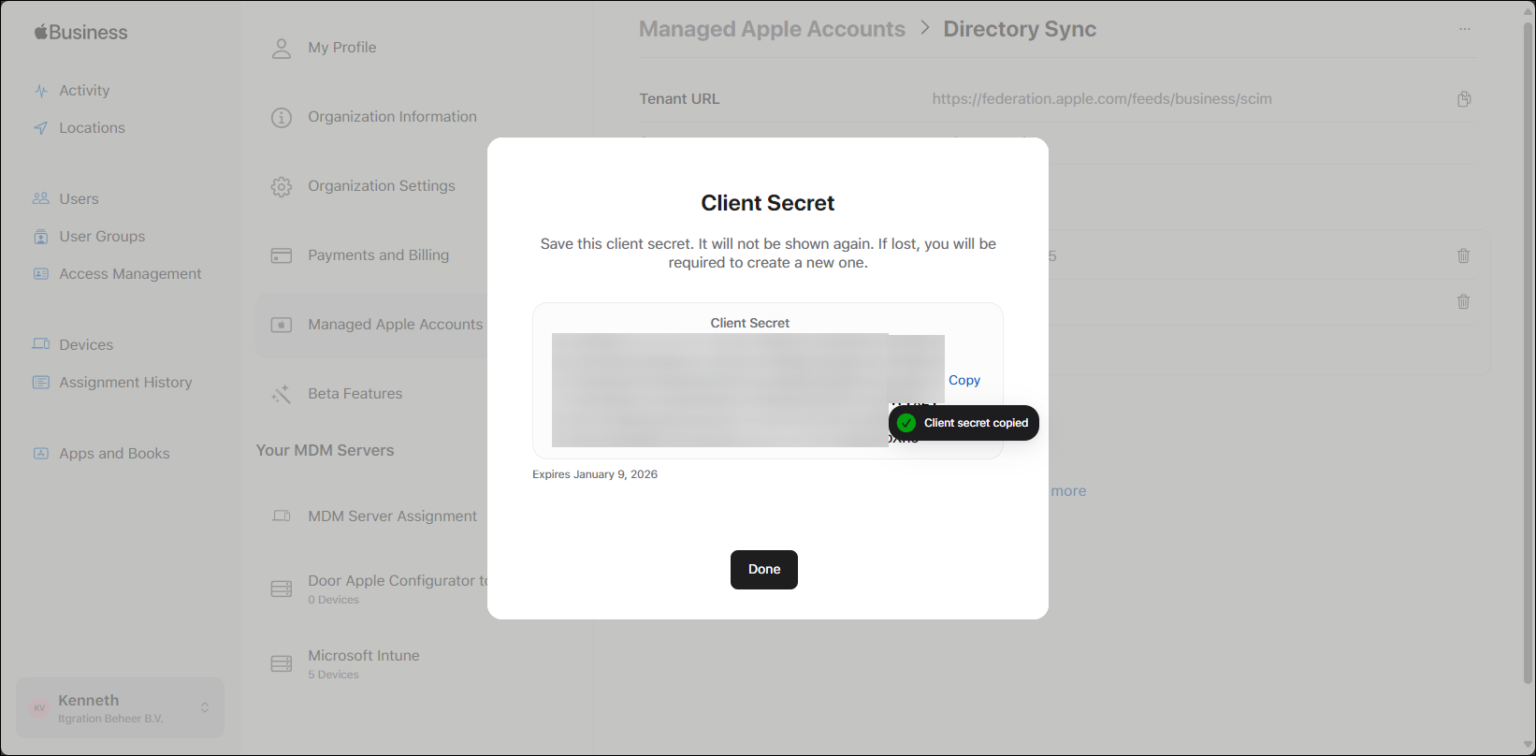Open Activity from the sidebar
Screen dimensions: 1536x756
click(x=84, y=90)
